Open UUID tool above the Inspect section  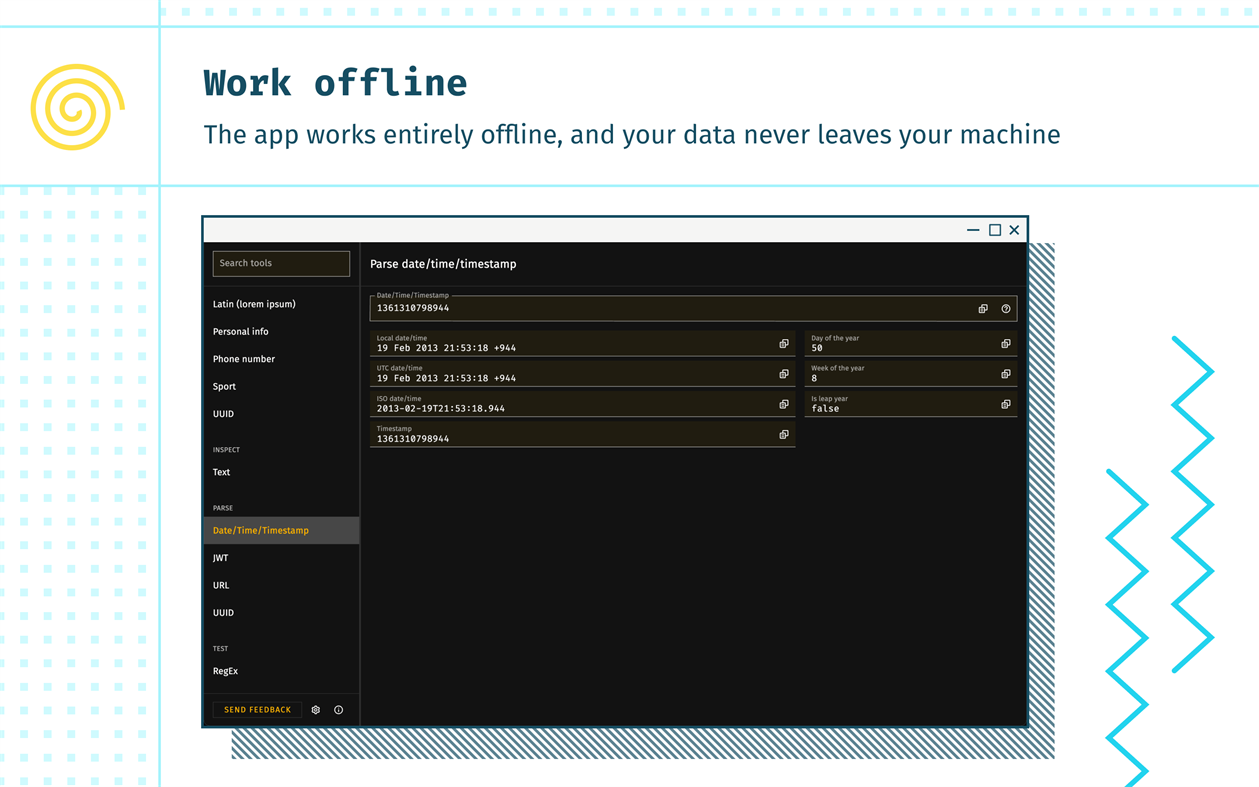(224, 414)
